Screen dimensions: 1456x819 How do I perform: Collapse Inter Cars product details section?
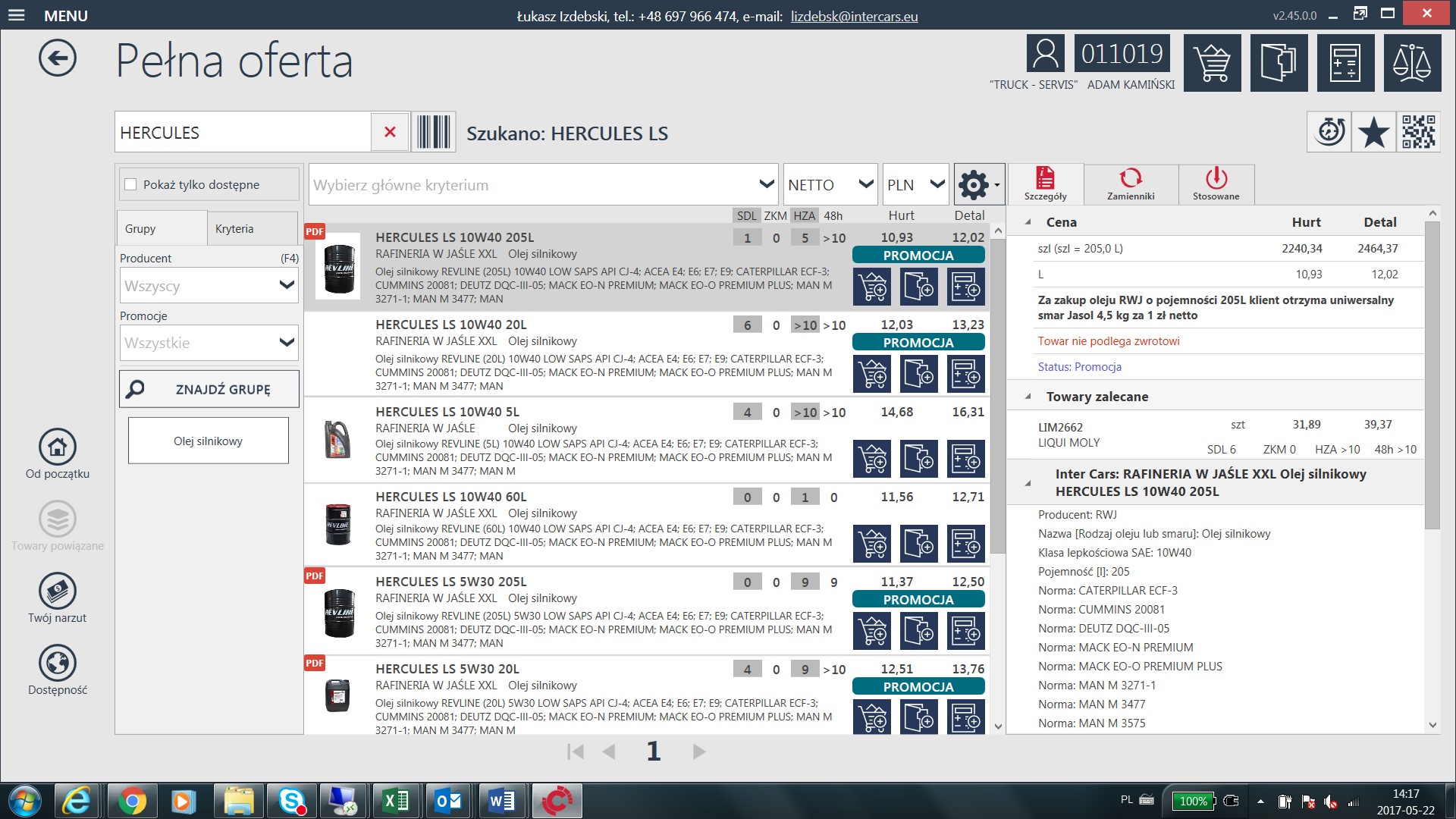1028,483
